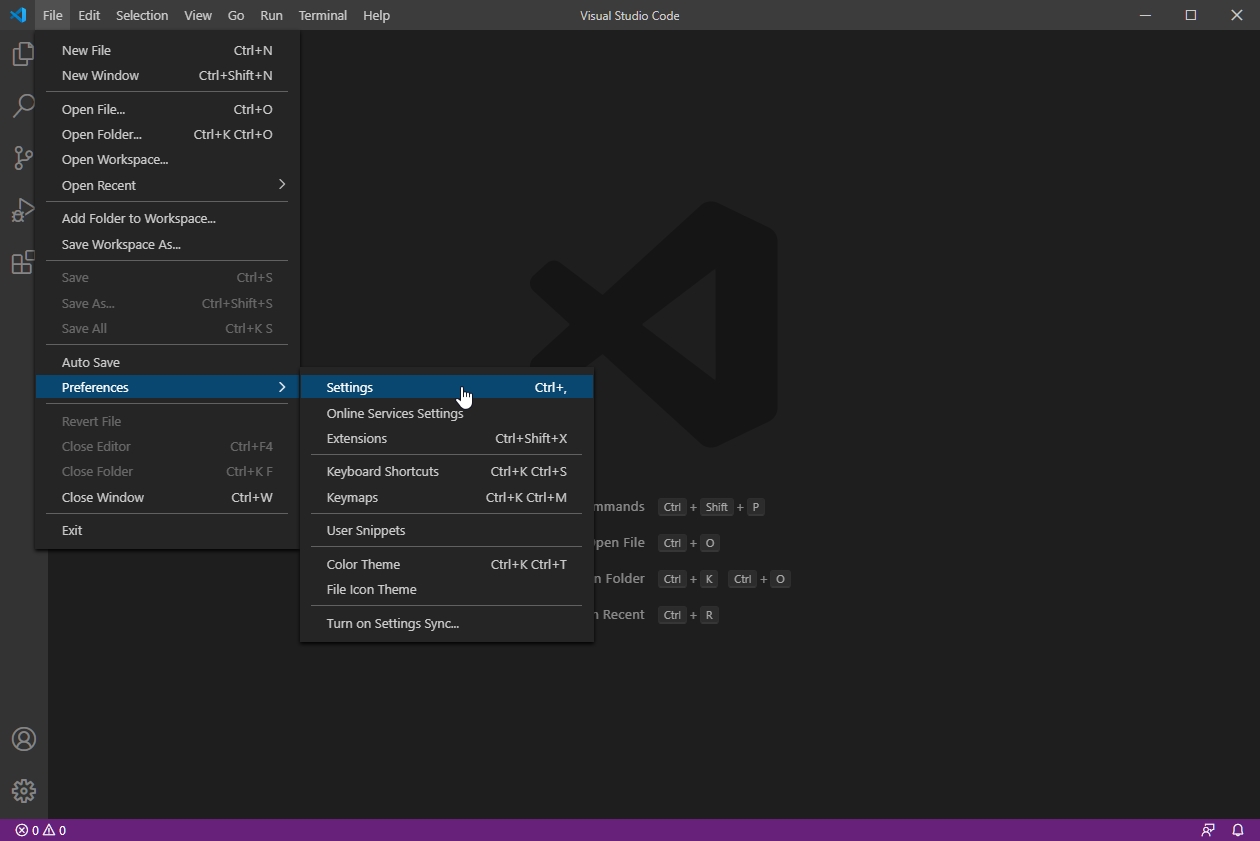This screenshot has width=1260, height=841.
Task: Choose Turn on Settings Sync...
Action: click(x=447, y=623)
